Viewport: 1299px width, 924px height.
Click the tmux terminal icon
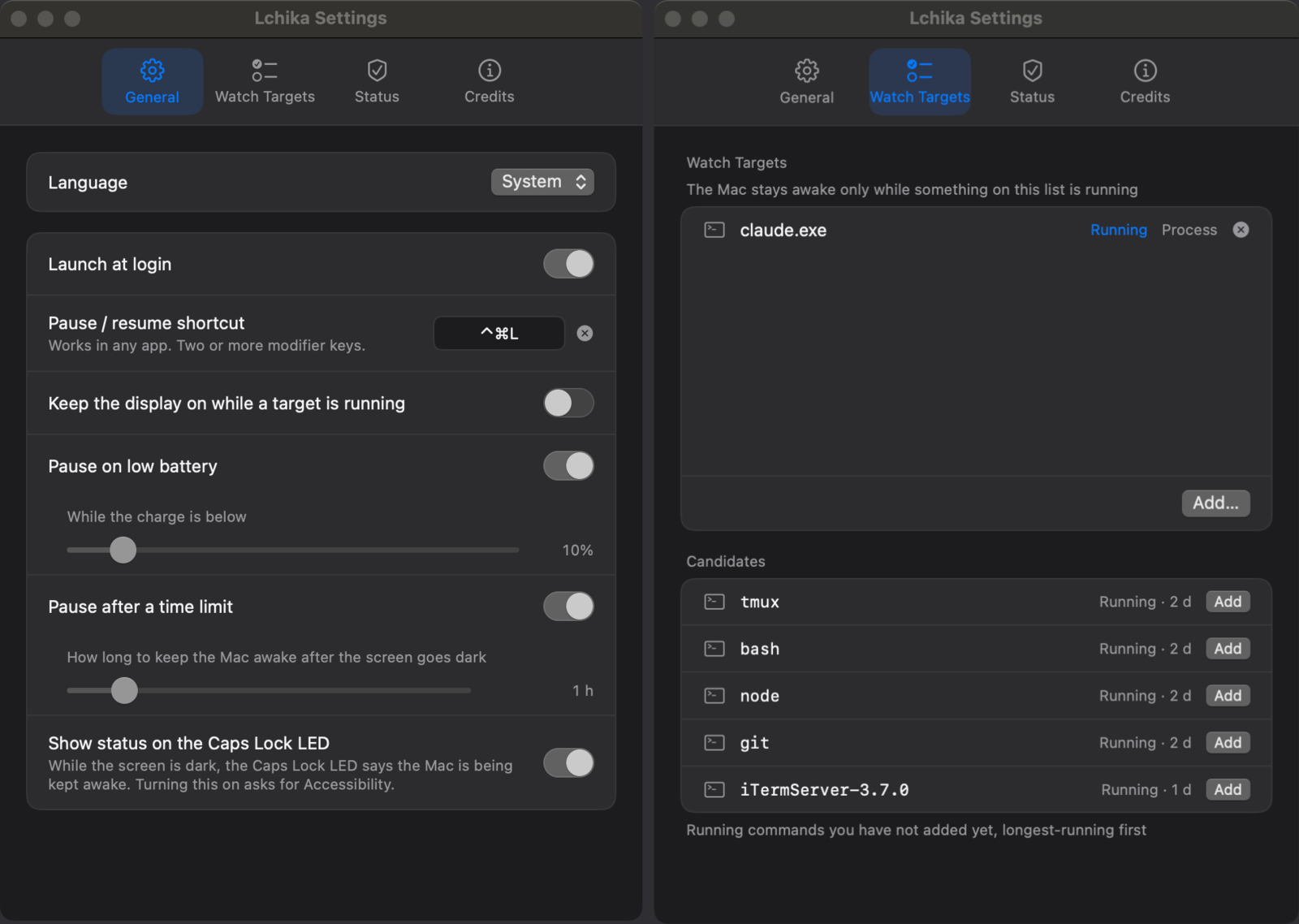pos(714,602)
